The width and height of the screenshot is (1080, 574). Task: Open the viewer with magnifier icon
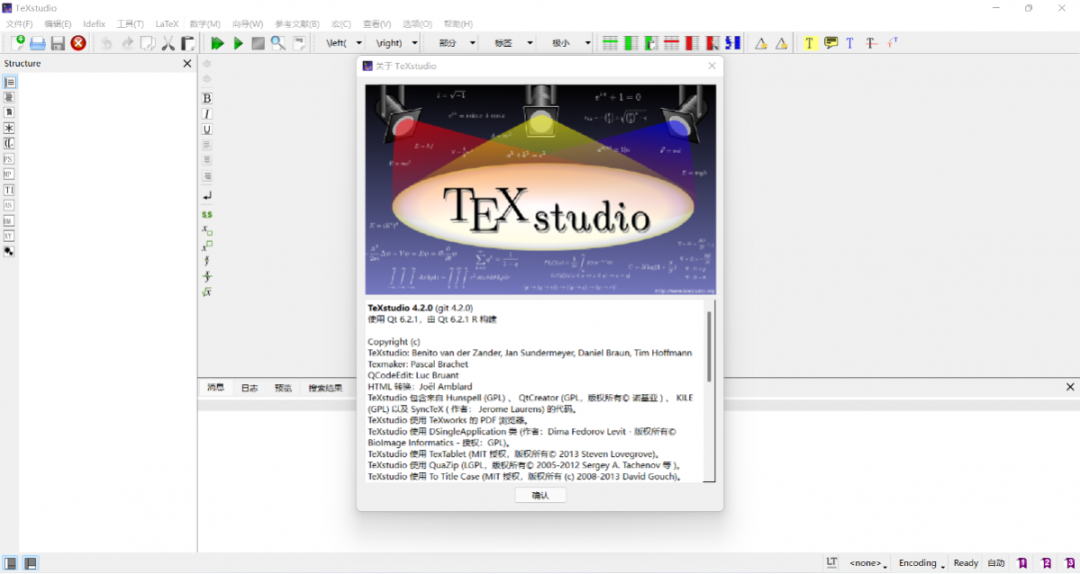[x=278, y=43]
